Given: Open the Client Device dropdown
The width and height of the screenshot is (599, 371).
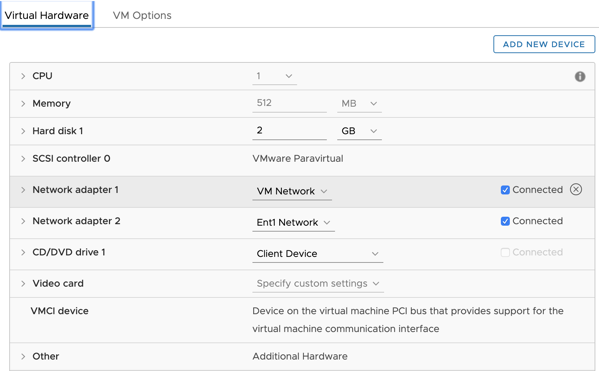Looking at the screenshot, I should [317, 254].
